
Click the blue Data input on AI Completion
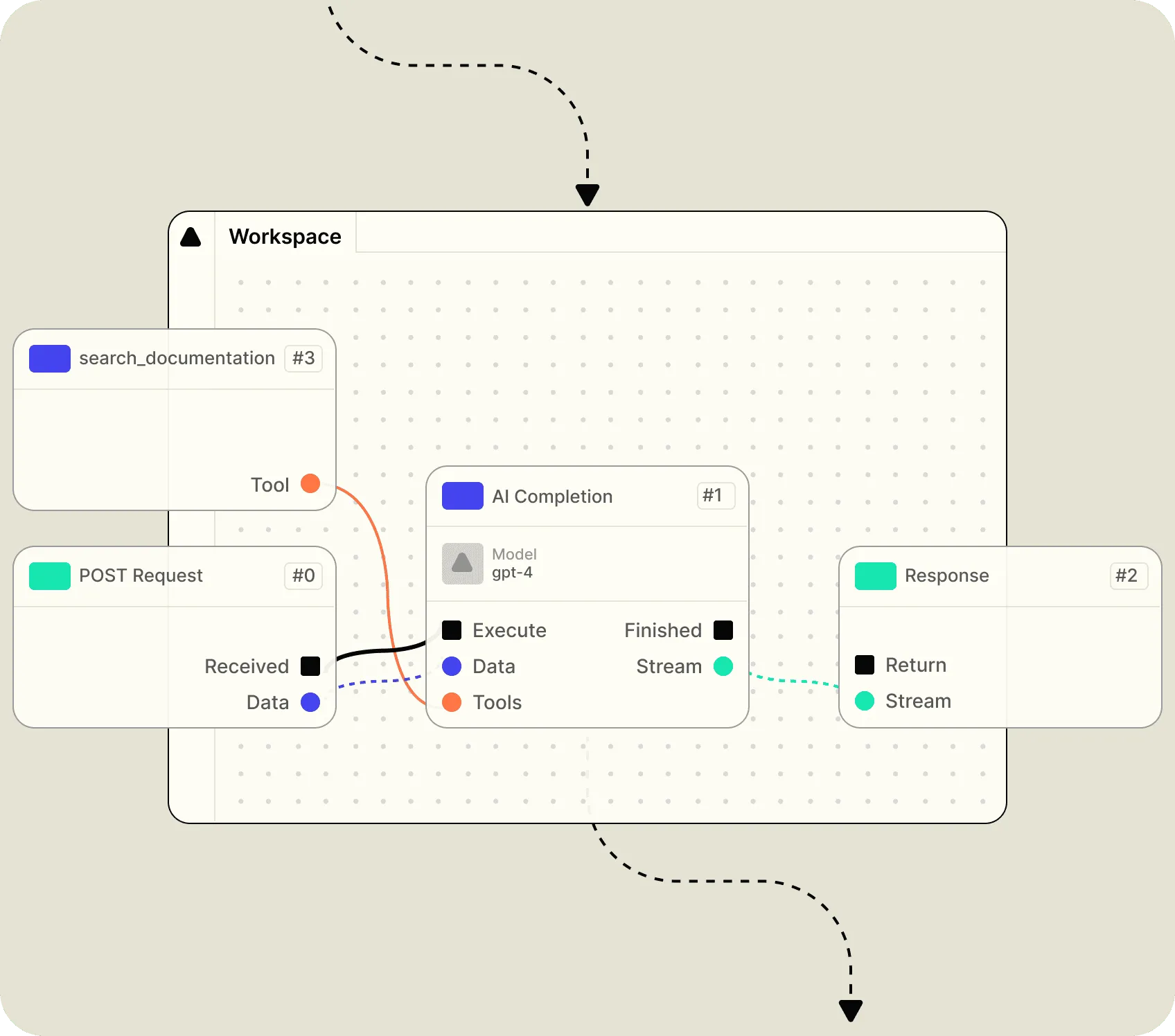452,666
